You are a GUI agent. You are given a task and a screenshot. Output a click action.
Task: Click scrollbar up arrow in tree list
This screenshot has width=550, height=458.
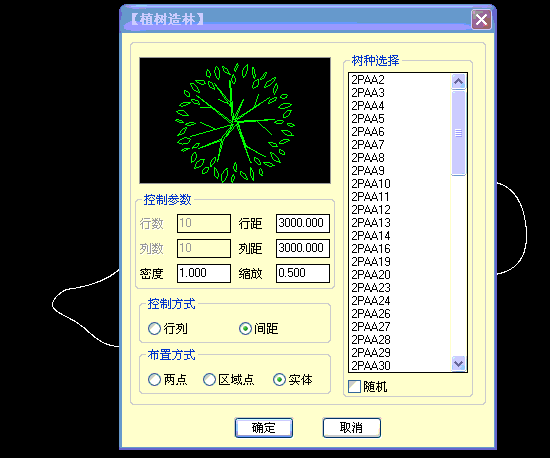458,82
